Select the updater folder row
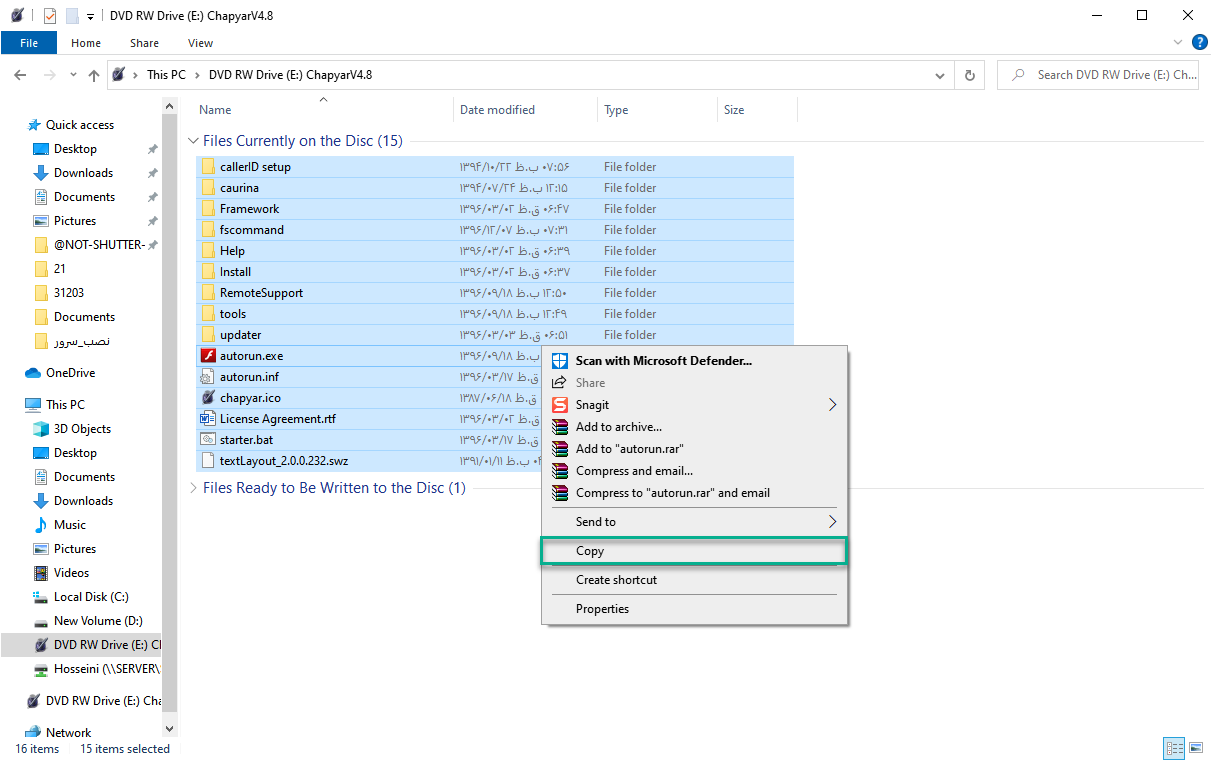The height and width of the screenshot is (761, 1212). (495, 335)
